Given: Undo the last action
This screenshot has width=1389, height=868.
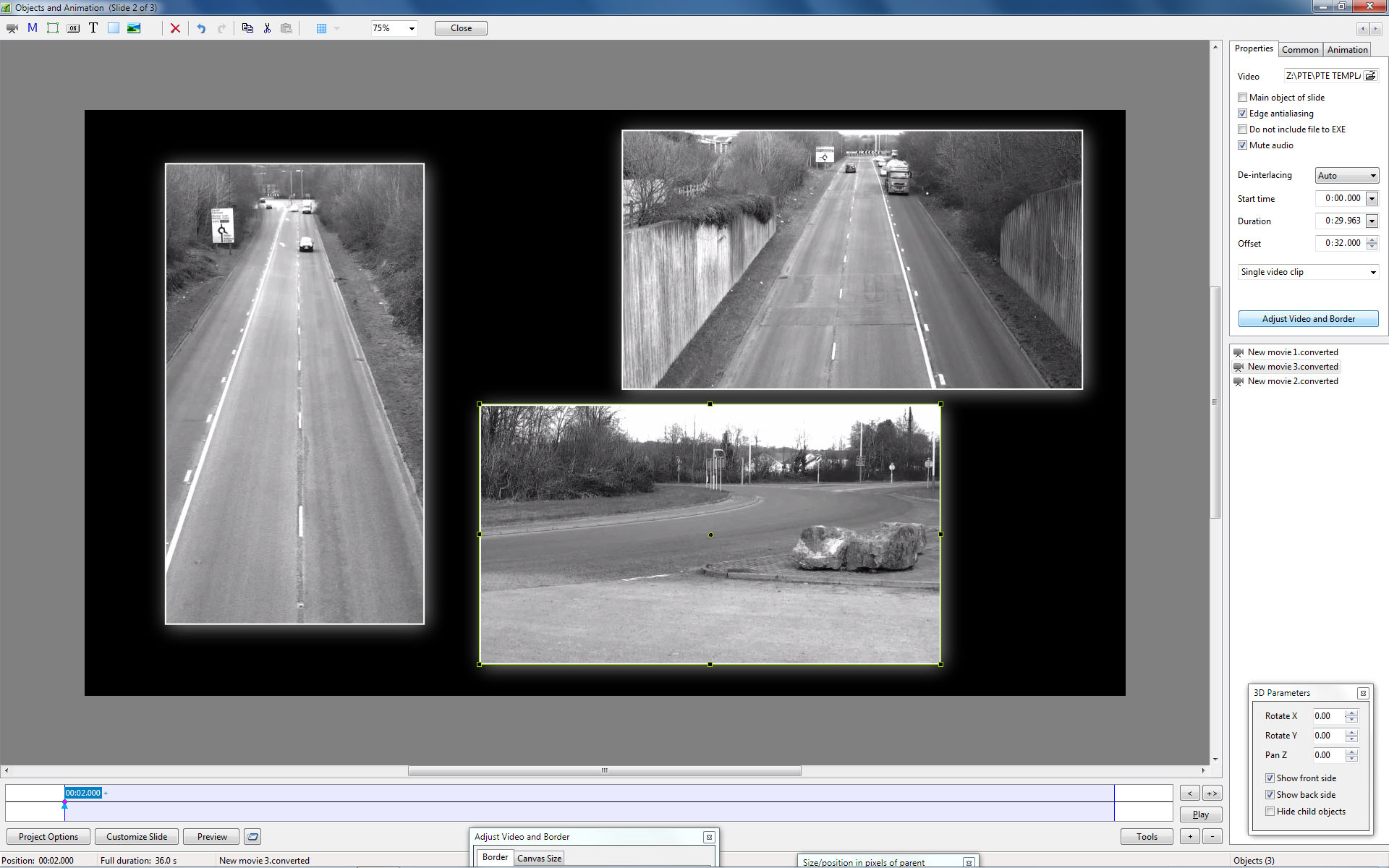Looking at the screenshot, I should point(201,28).
